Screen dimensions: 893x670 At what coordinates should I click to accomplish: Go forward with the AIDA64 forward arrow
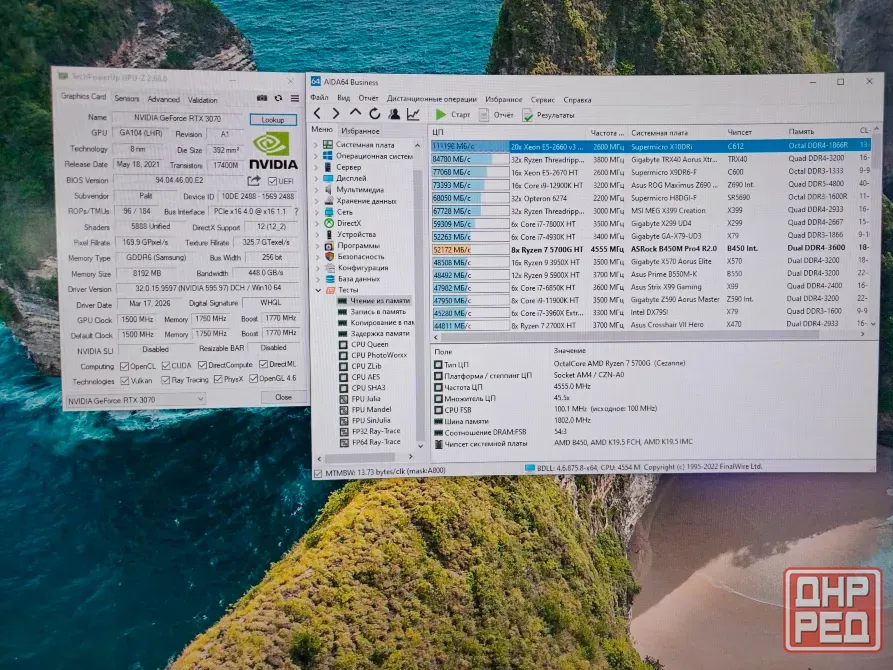[x=336, y=114]
